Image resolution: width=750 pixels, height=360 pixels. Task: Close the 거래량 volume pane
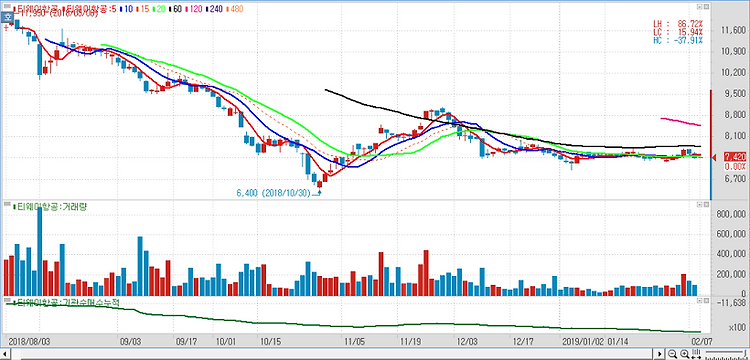706,205
